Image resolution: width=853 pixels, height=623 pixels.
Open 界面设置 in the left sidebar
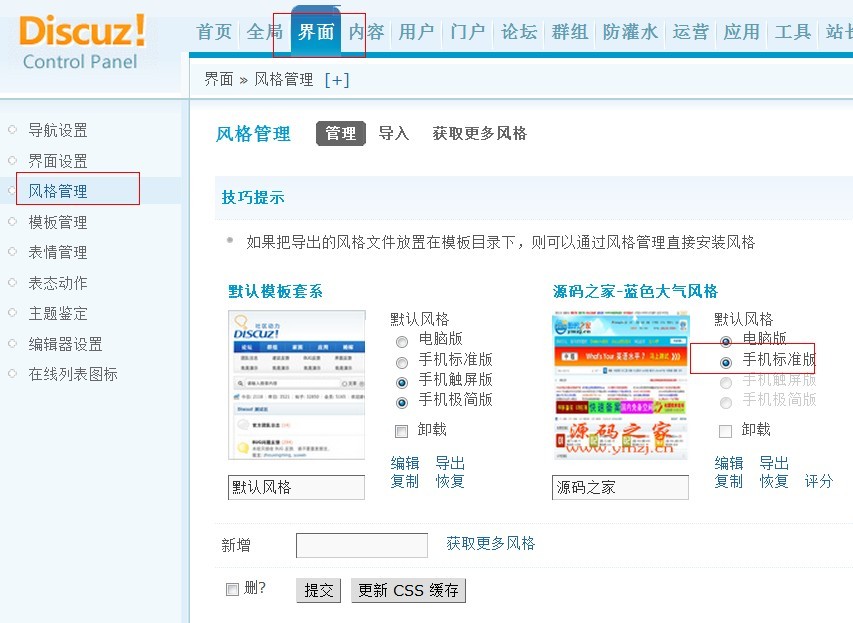click(58, 161)
